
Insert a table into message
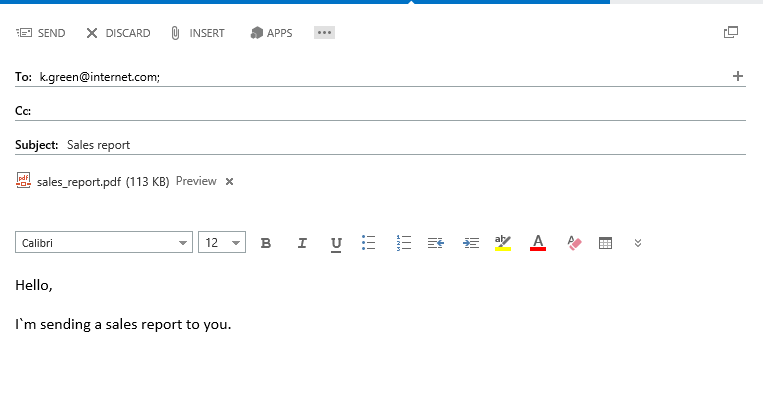pyautogui.click(x=605, y=243)
